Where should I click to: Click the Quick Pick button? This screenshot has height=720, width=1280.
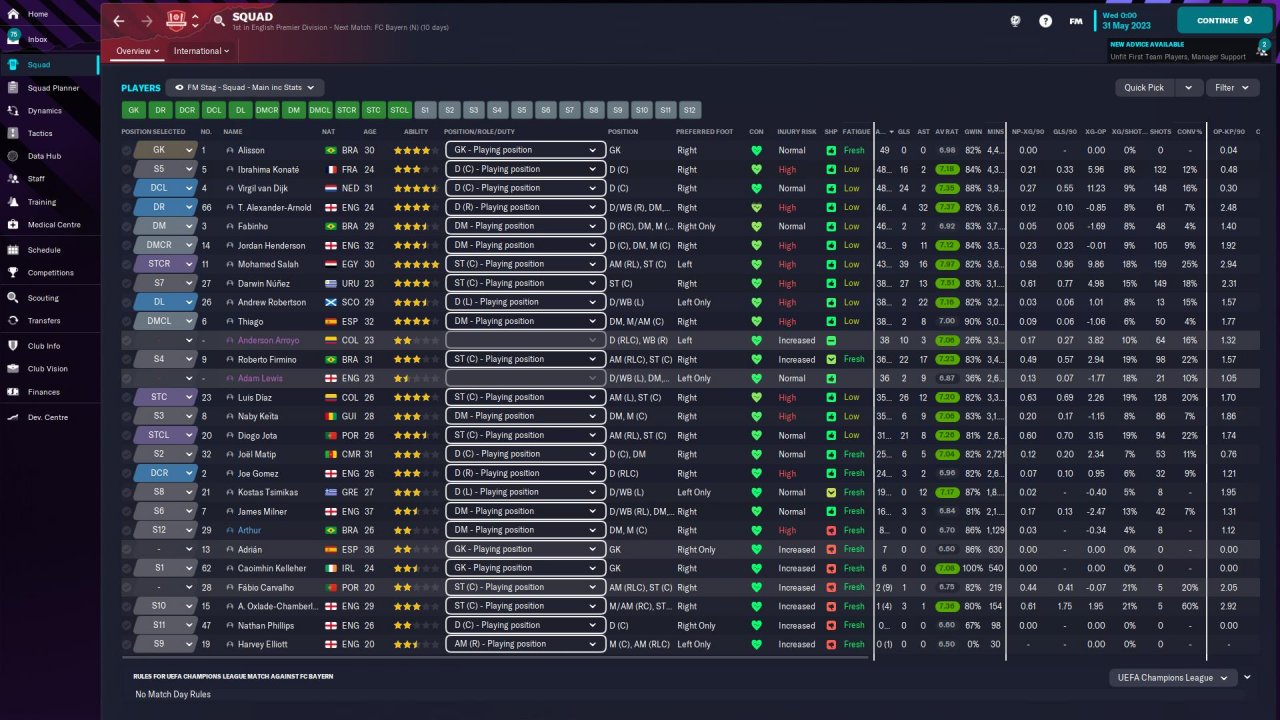click(1144, 88)
